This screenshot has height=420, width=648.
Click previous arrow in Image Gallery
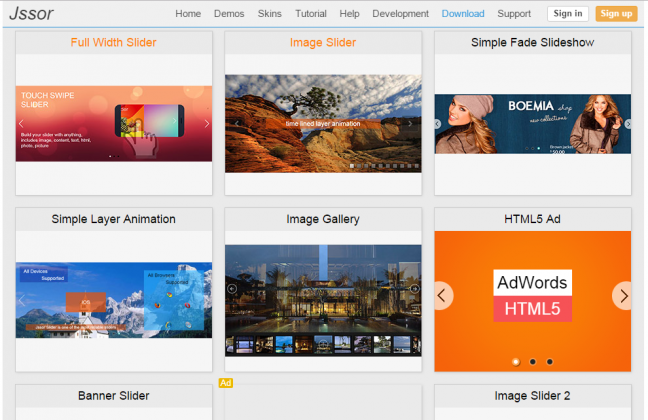(232, 289)
